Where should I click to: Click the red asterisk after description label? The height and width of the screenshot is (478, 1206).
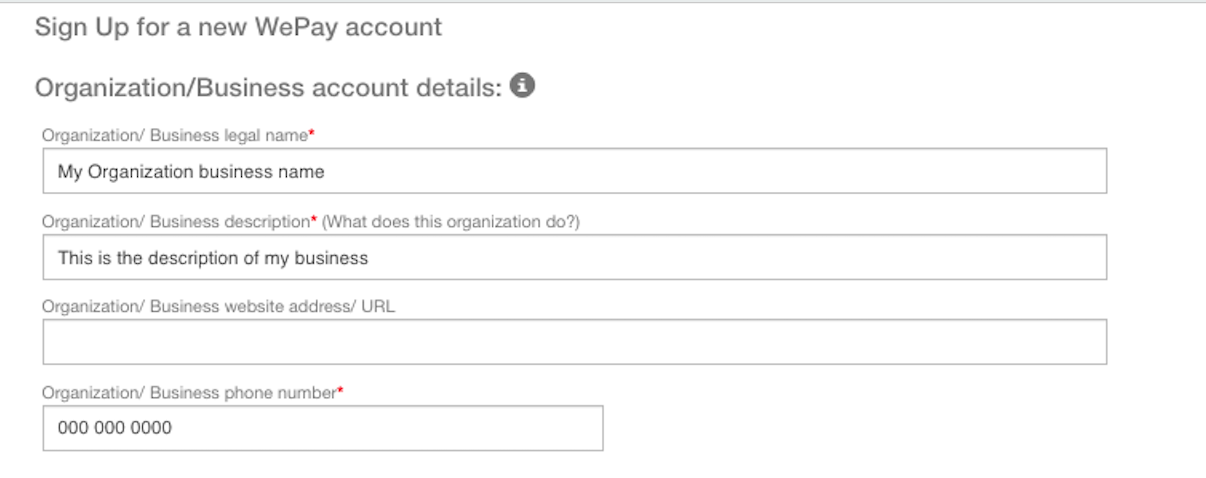[314, 220]
